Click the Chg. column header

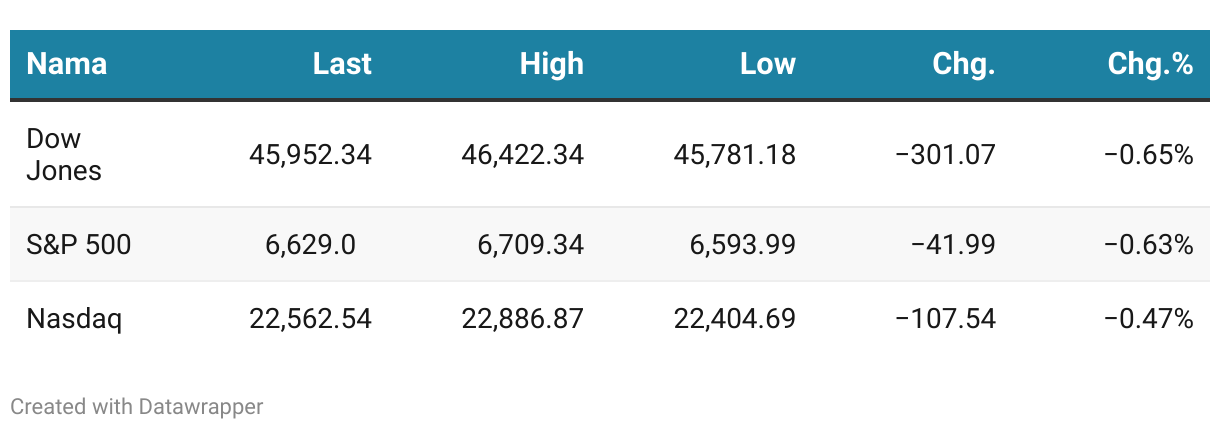tap(963, 65)
